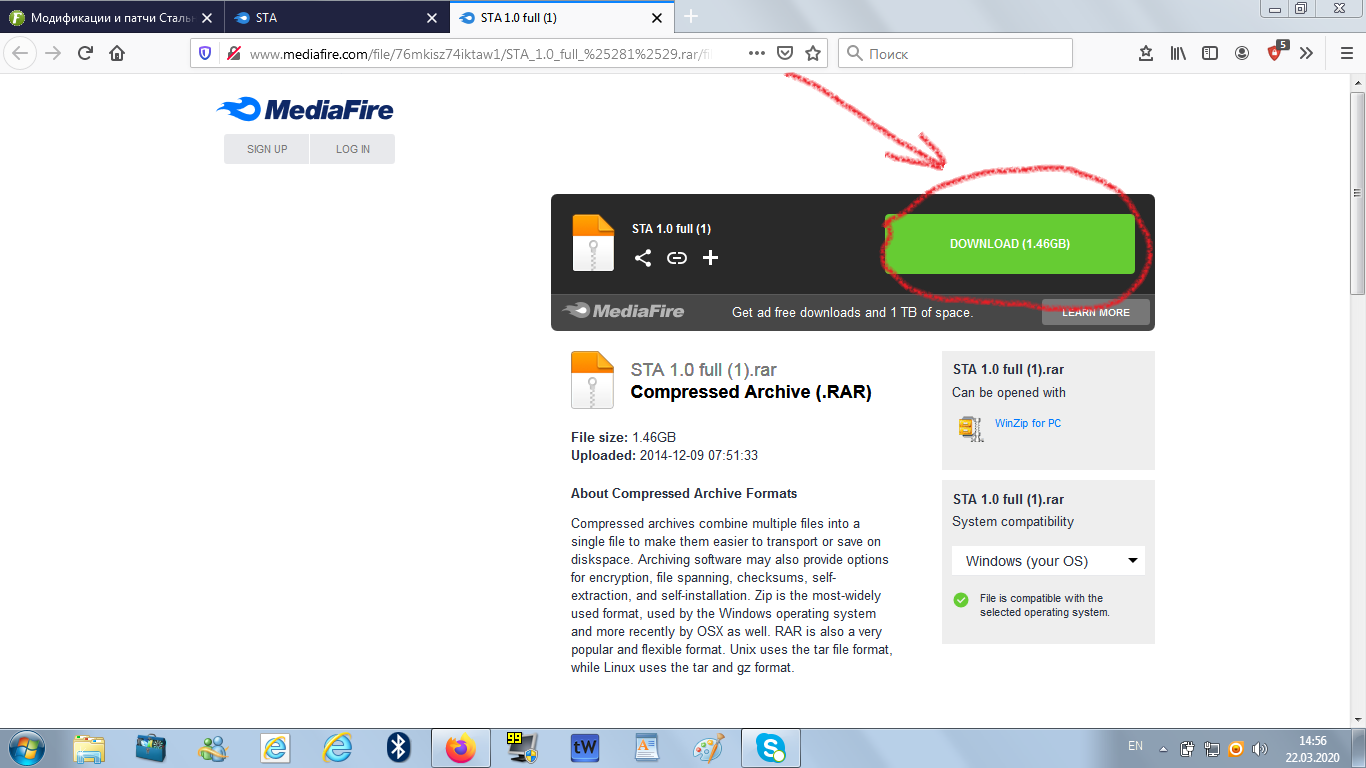
Task: Click the LOG IN button
Action: tap(353, 149)
